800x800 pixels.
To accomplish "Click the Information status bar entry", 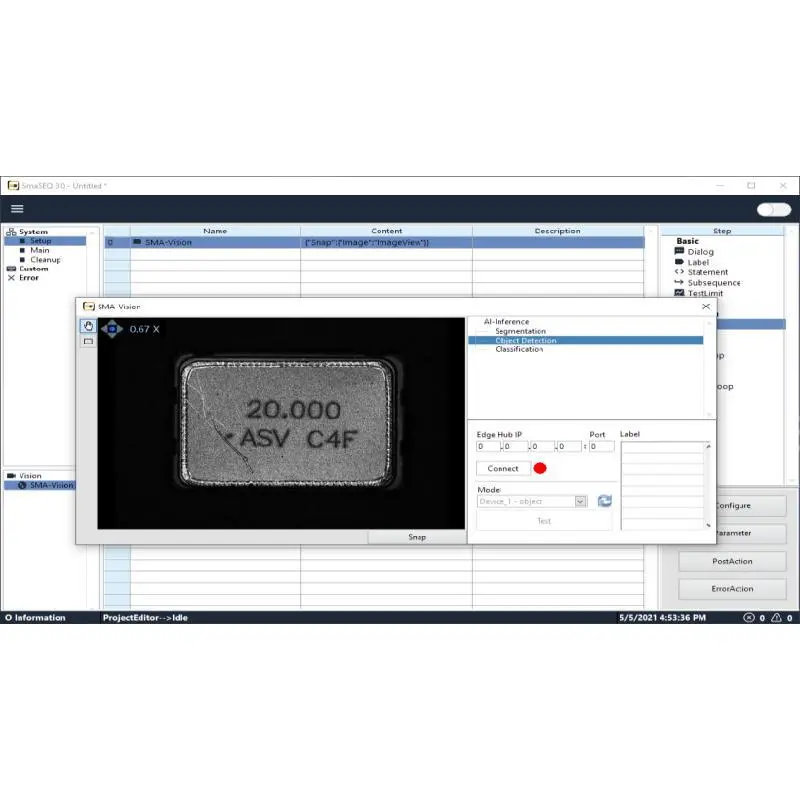I will [35, 618].
